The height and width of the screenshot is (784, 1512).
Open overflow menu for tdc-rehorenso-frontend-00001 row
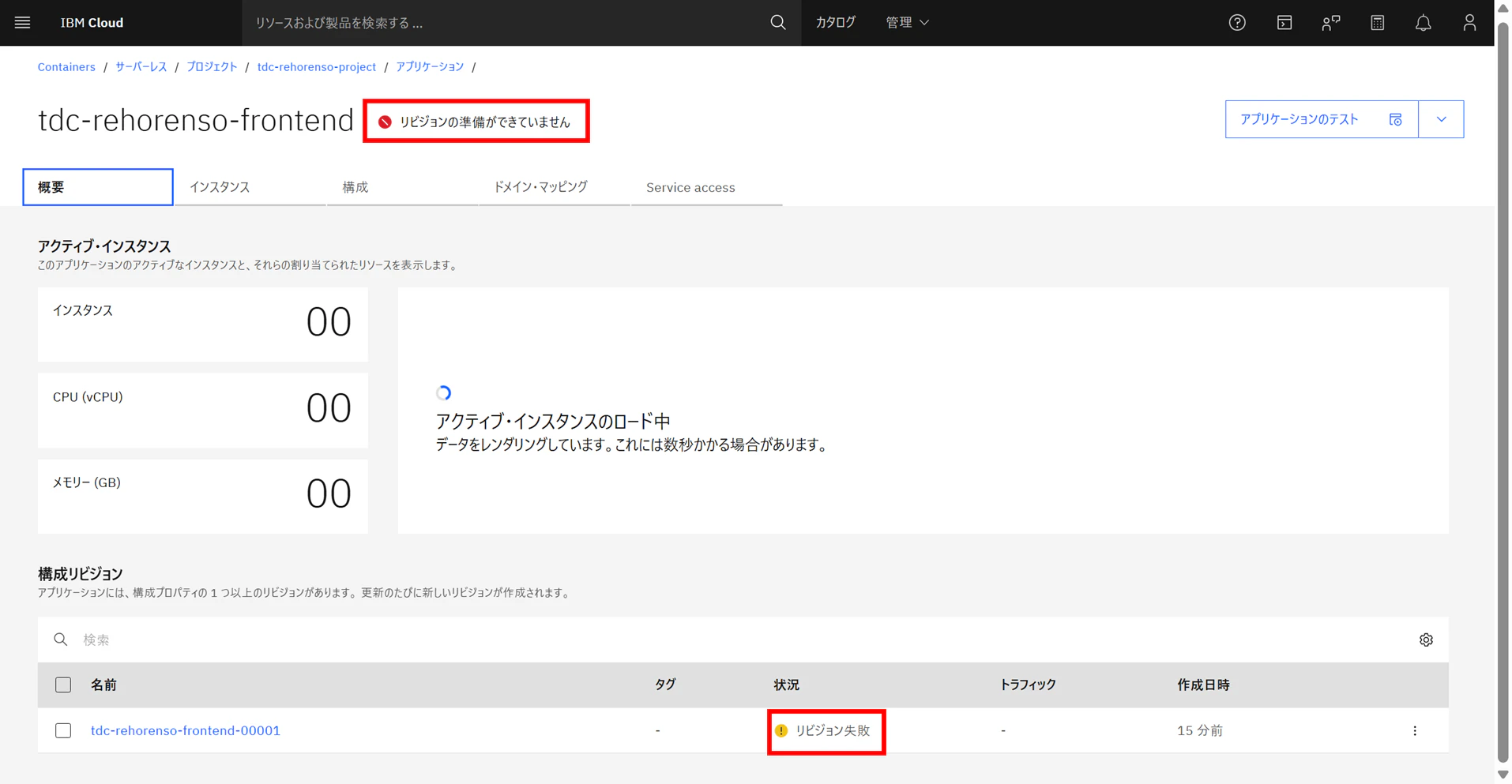(x=1415, y=730)
